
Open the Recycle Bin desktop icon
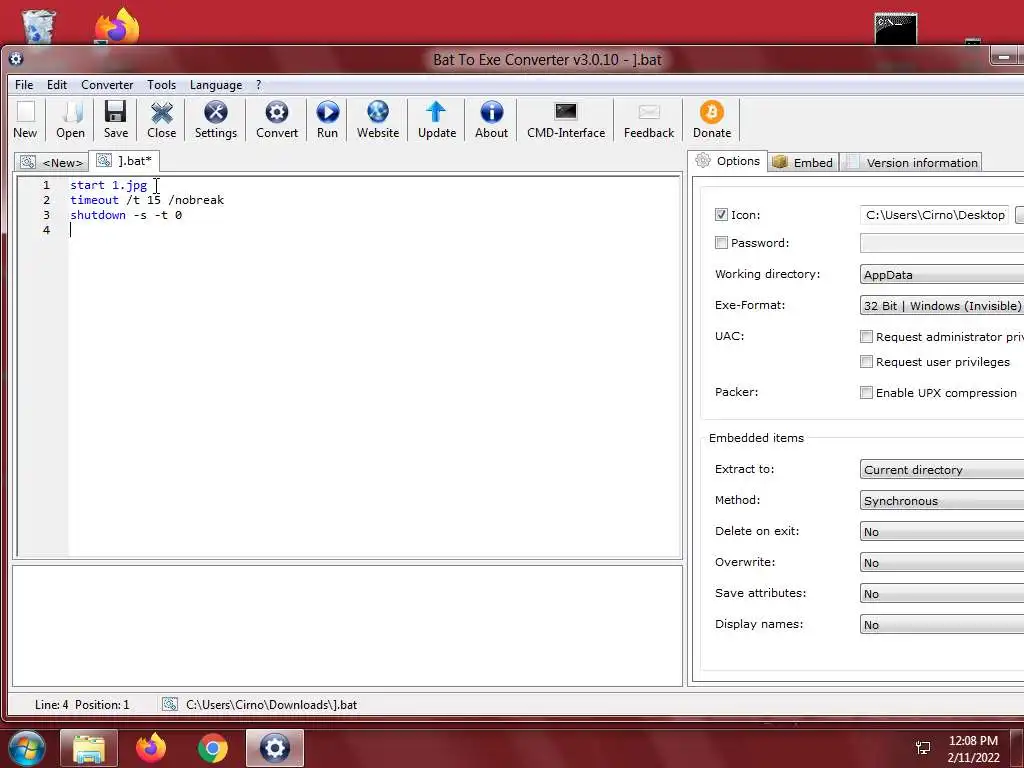(x=39, y=27)
